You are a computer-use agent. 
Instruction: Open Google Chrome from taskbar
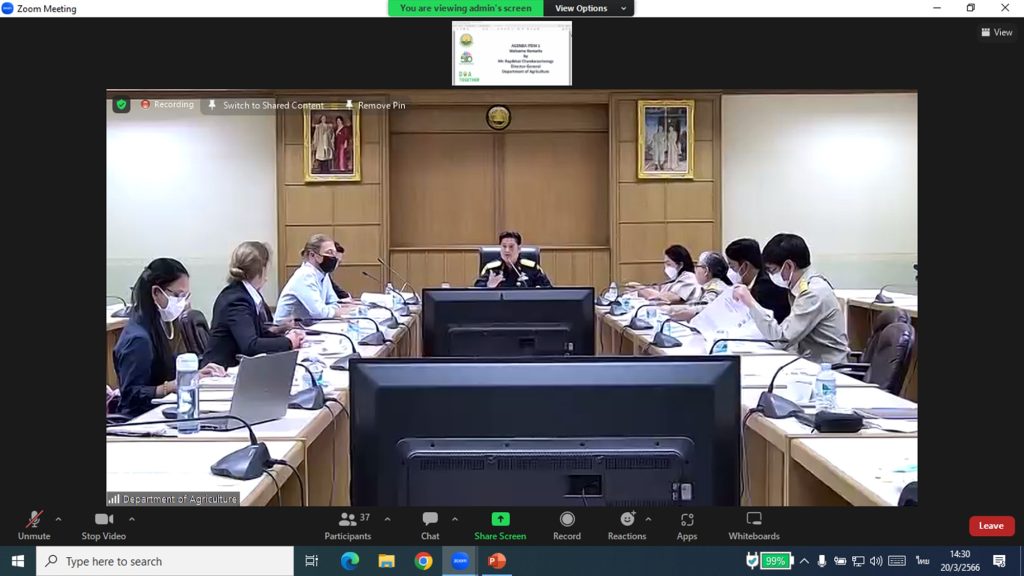coord(423,561)
